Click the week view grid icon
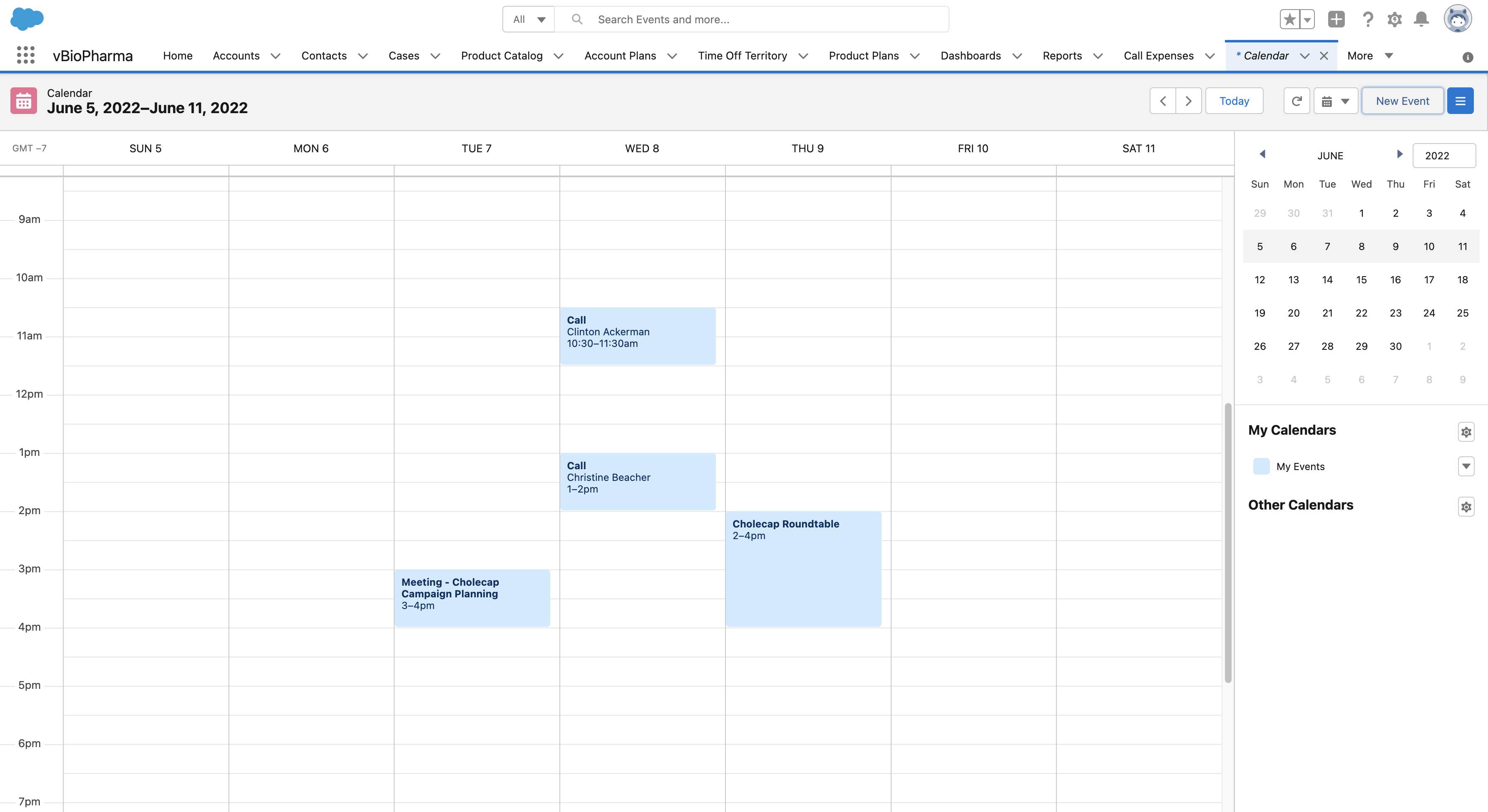 (1327, 100)
